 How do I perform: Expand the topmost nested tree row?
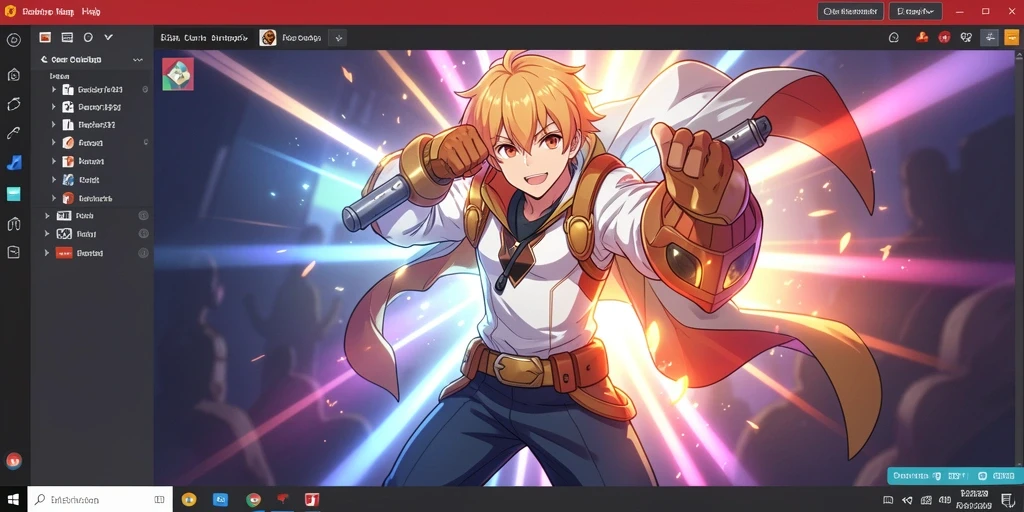(54, 89)
